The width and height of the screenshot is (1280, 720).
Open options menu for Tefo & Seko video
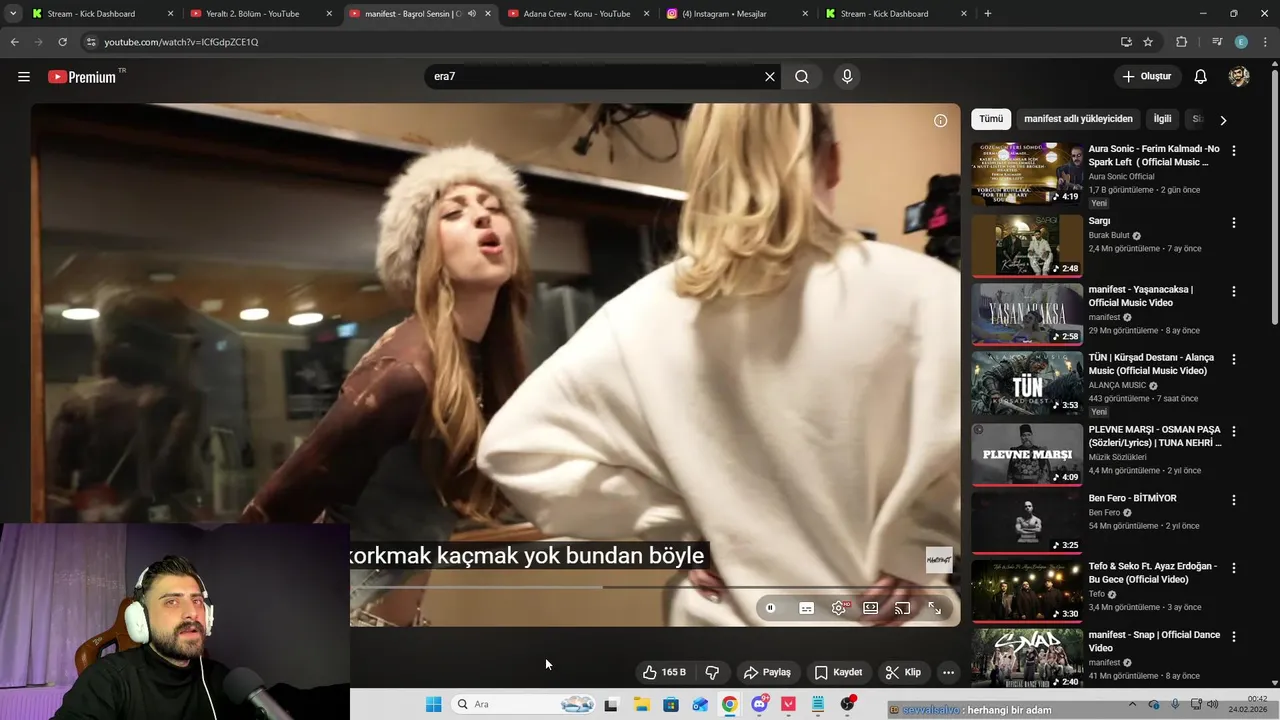[1233, 567]
